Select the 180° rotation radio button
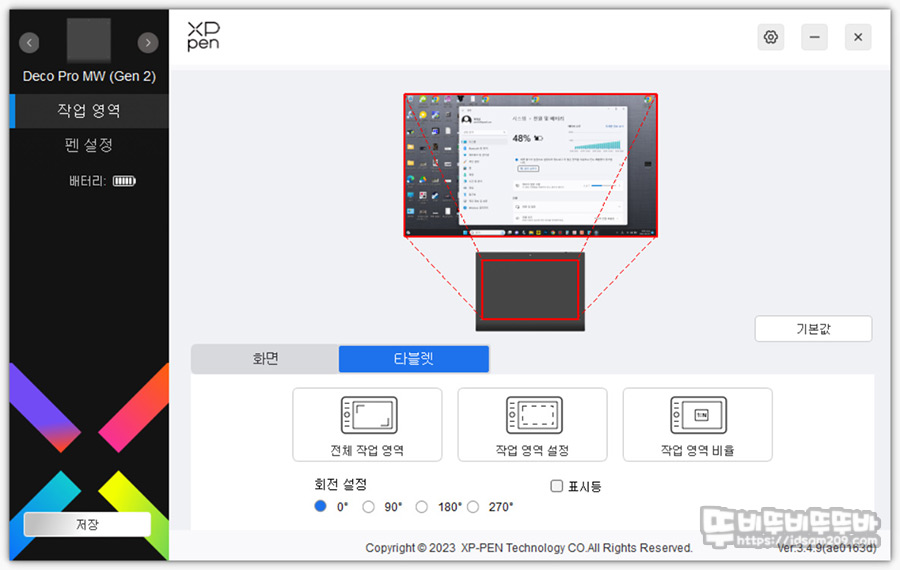Viewport: 900px width, 570px height. pyautogui.click(x=422, y=507)
